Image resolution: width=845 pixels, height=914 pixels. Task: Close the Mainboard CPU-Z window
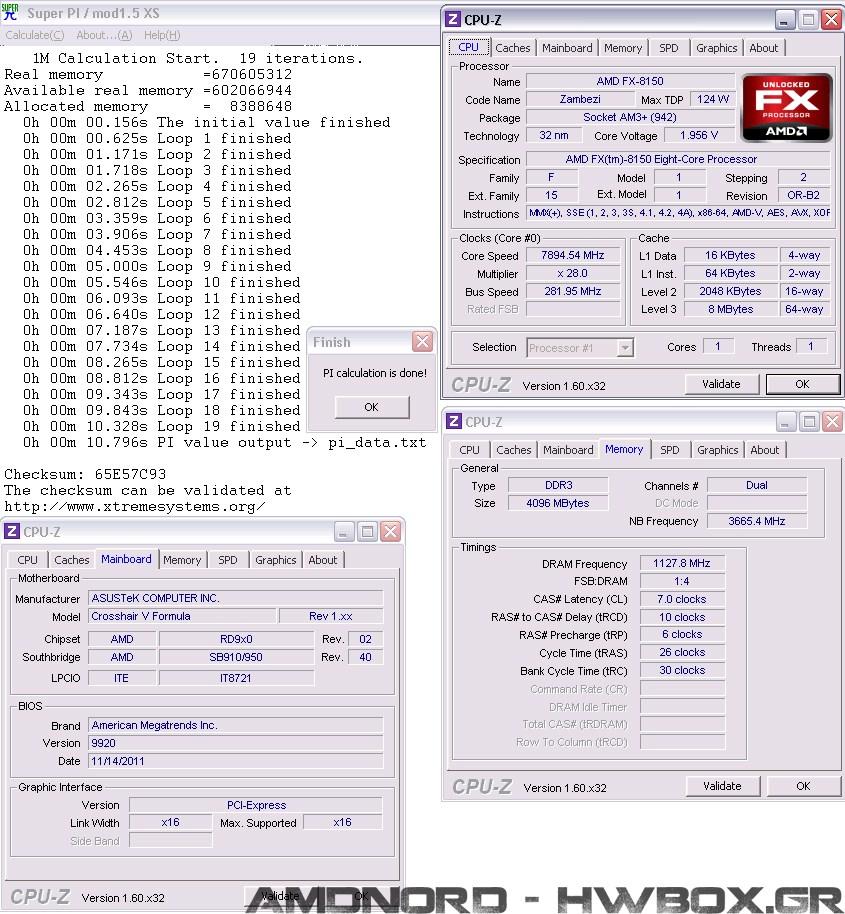click(390, 532)
